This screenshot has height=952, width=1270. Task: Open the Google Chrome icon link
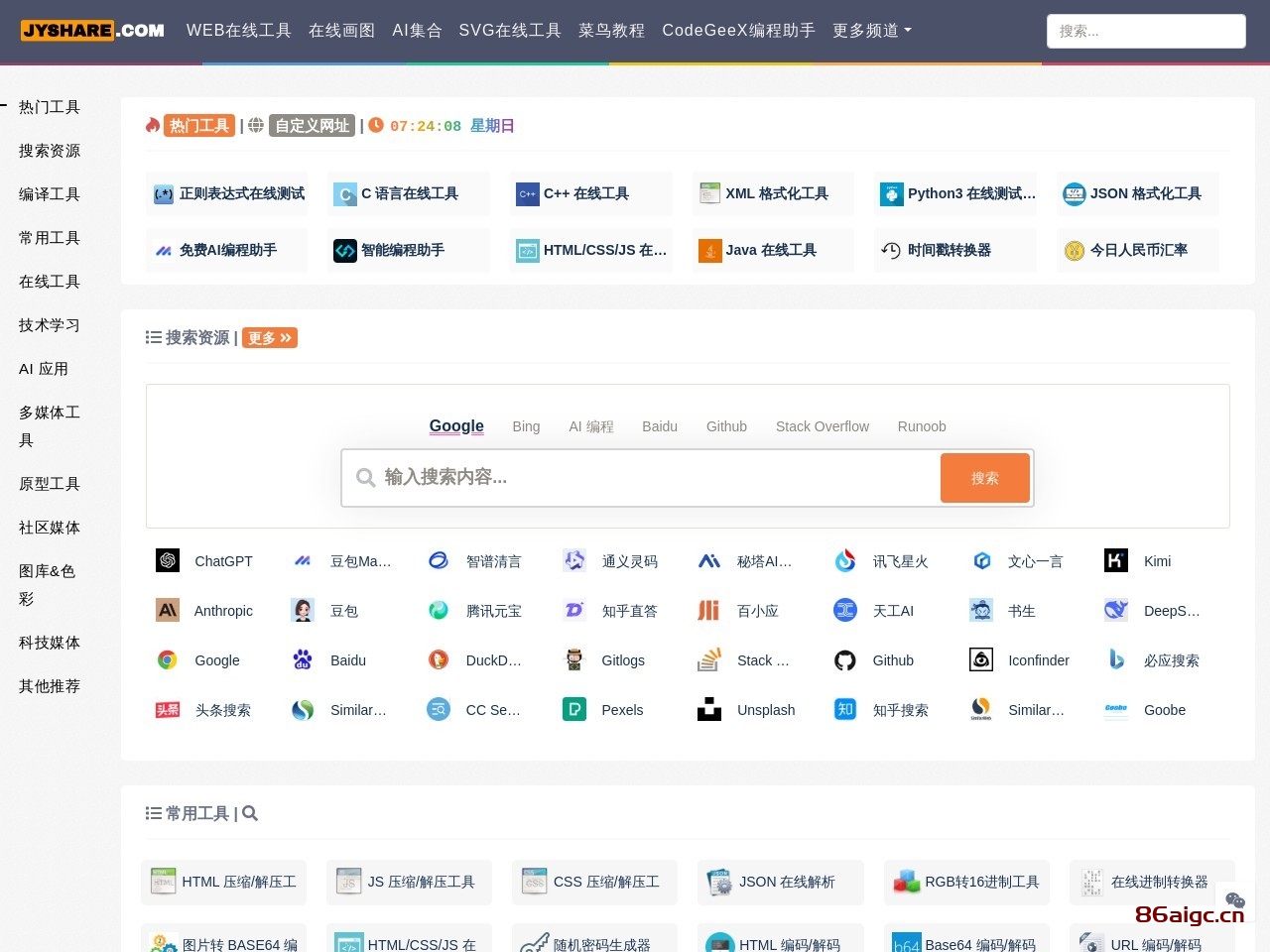click(x=168, y=660)
